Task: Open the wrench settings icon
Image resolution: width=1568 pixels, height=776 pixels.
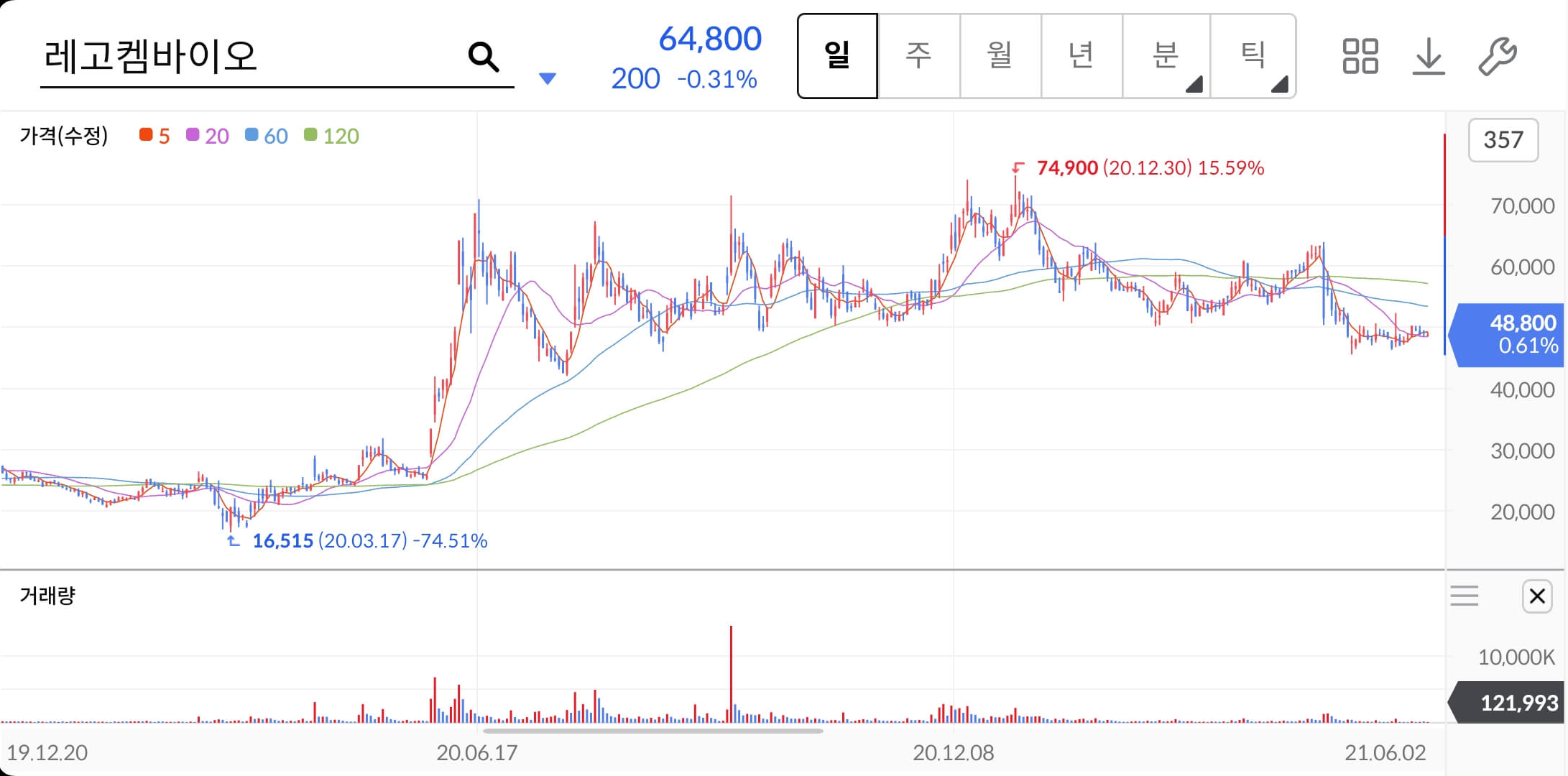Action: [x=1497, y=57]
